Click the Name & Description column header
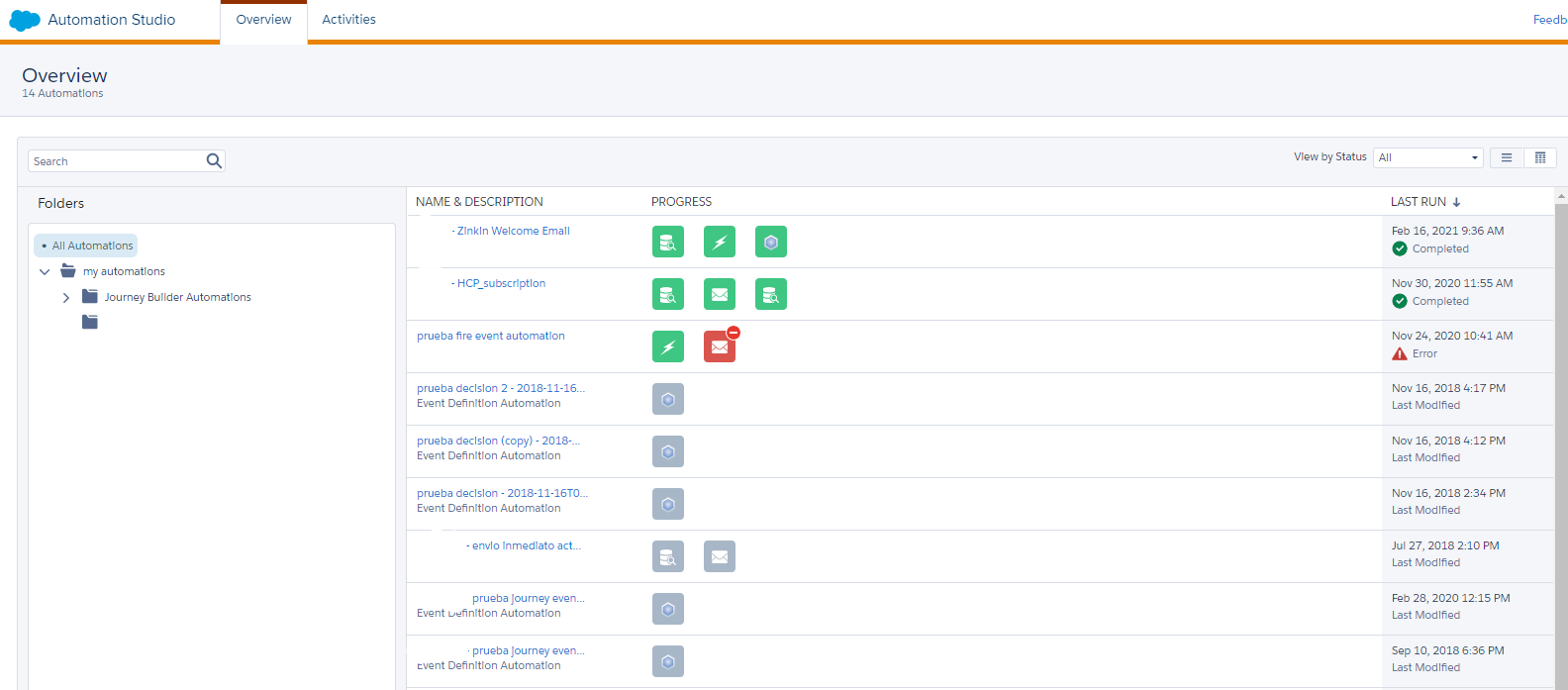 [x=479, y=202]
